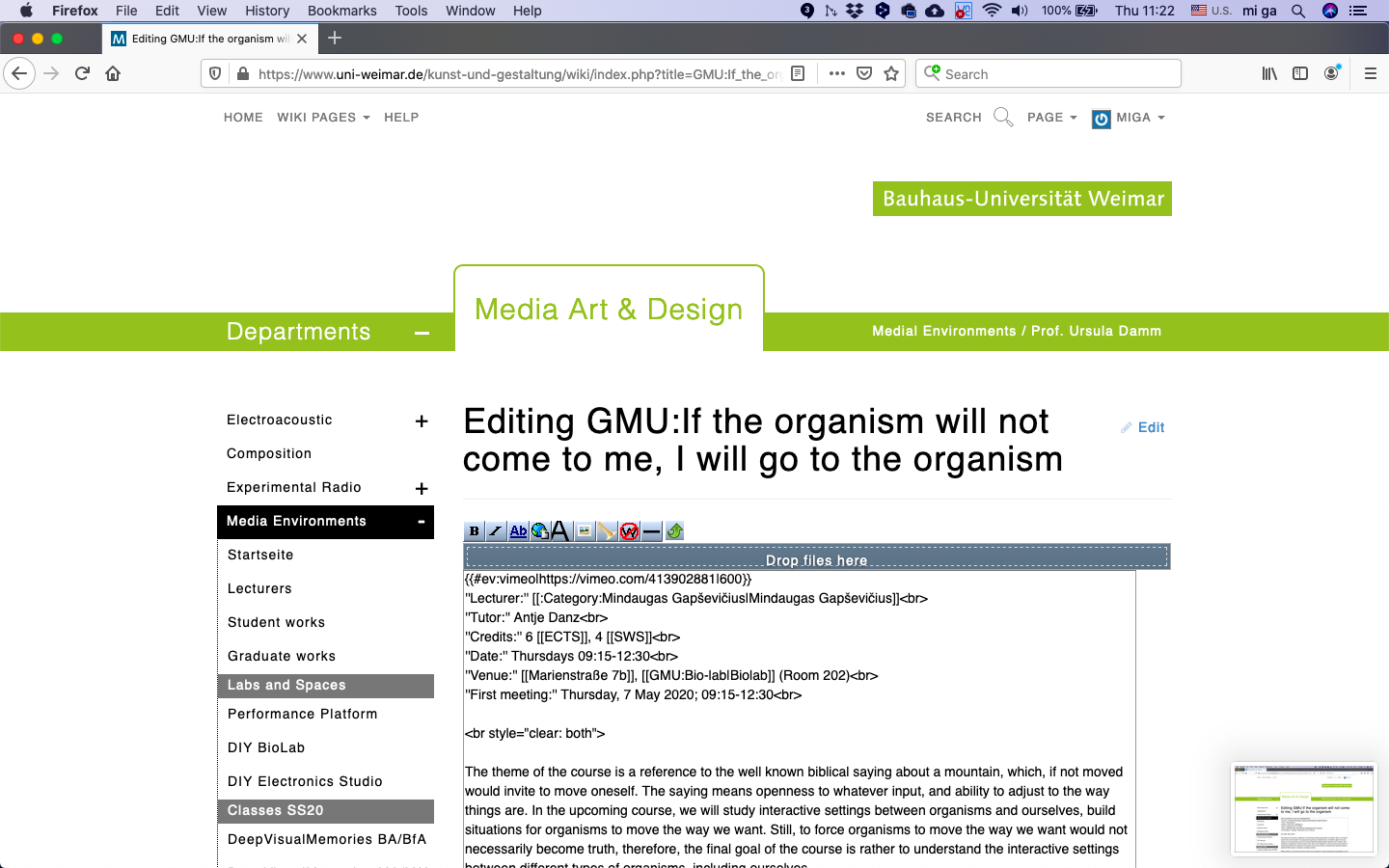
Task: Insert external link with globe icon
Action: [540, 531]
